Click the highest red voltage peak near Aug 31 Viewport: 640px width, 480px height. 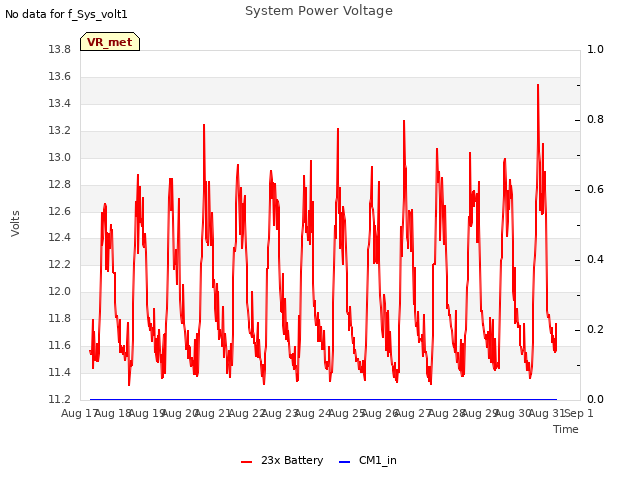tap(538, 86)
